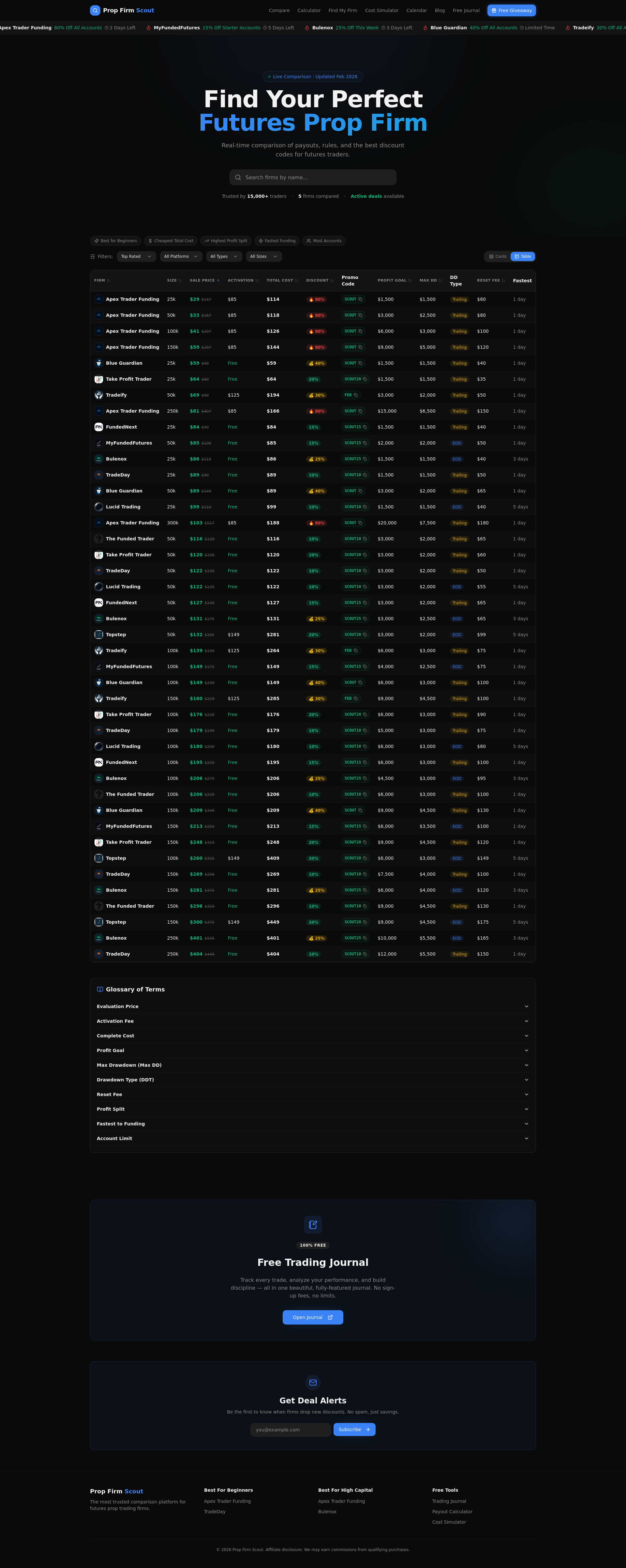626x1568 pixels.
Task: Expand Profit Split glossary entry
Action: coord(313,1109)
